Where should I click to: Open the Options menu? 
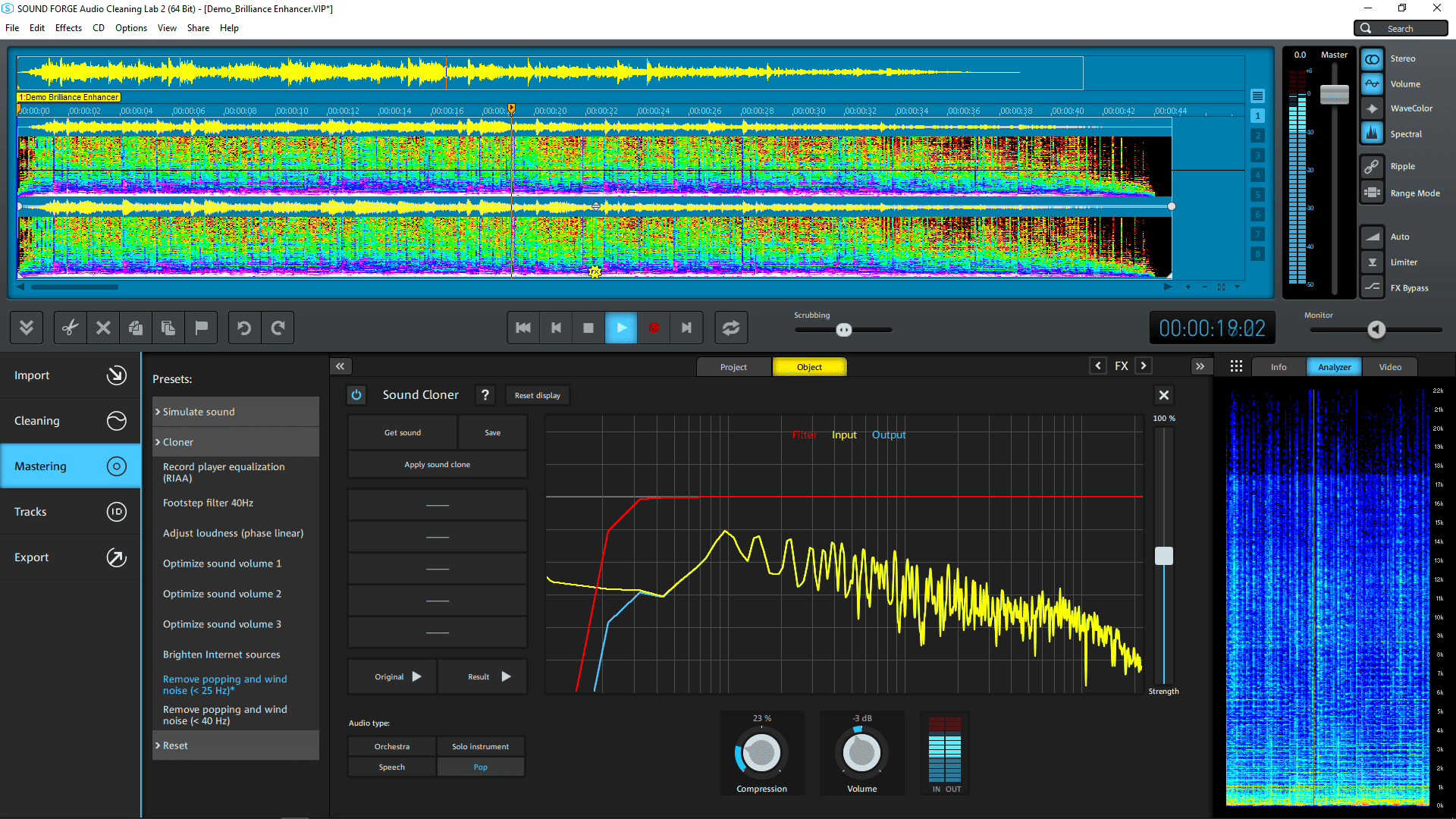[x=131, y=28]
